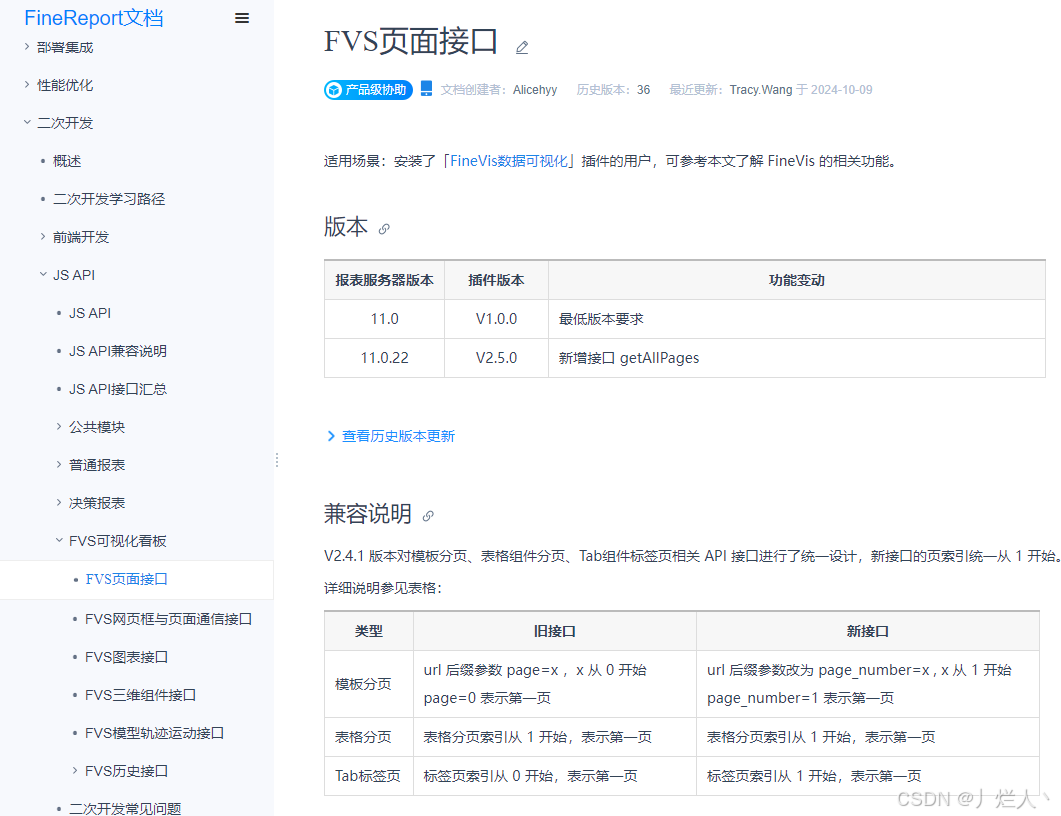Click cell V1.0.0
The width and height of the screenshot is (1061, 816).
[496, 319]
